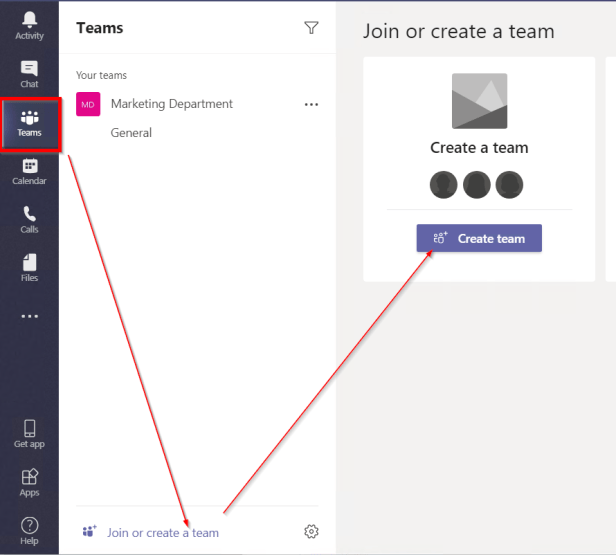
Task: Click the Create a team card image
Action: point(479,101)
